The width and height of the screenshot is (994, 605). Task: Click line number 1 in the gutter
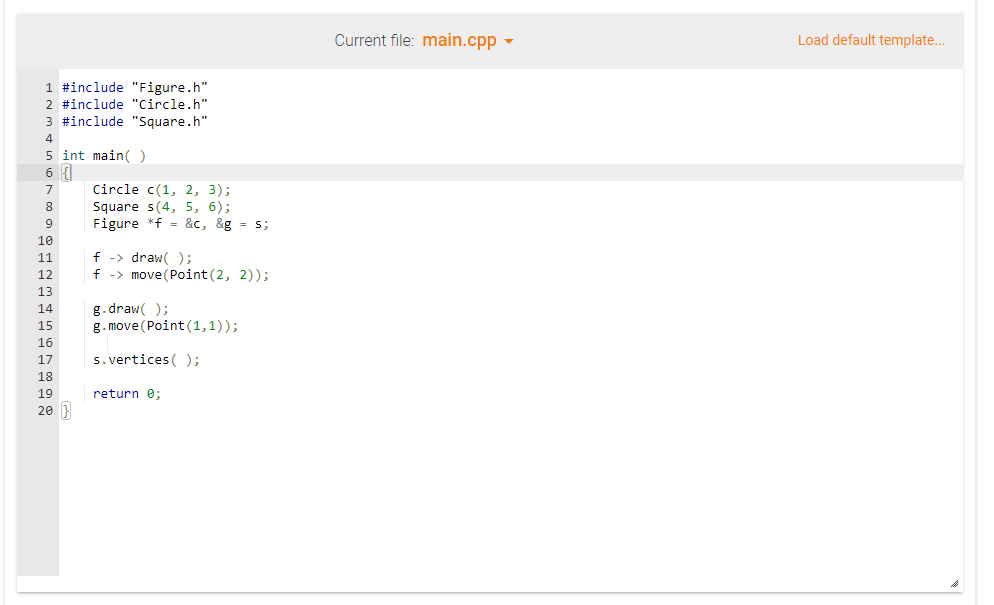(x=48, y=87)
